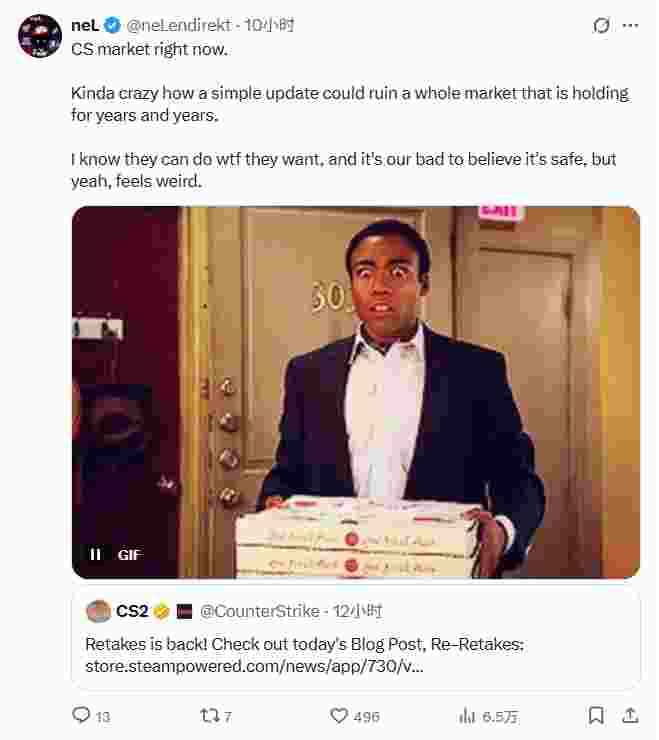Click the gold verified badge beside CS2

coord(161,611)
